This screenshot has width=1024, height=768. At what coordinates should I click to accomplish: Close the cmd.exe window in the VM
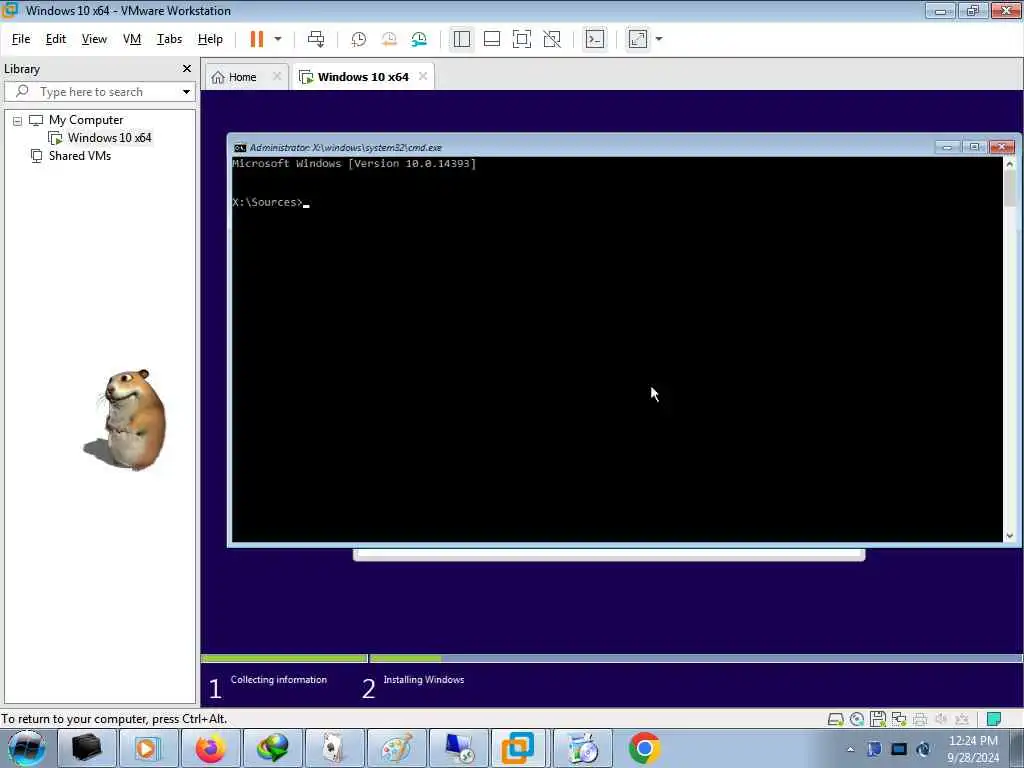1001,147
